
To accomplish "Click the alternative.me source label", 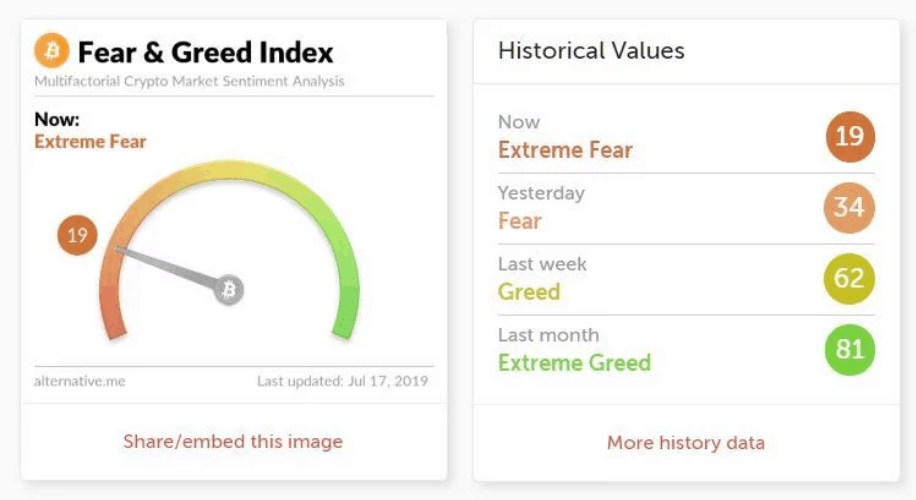I will (80, 381).
